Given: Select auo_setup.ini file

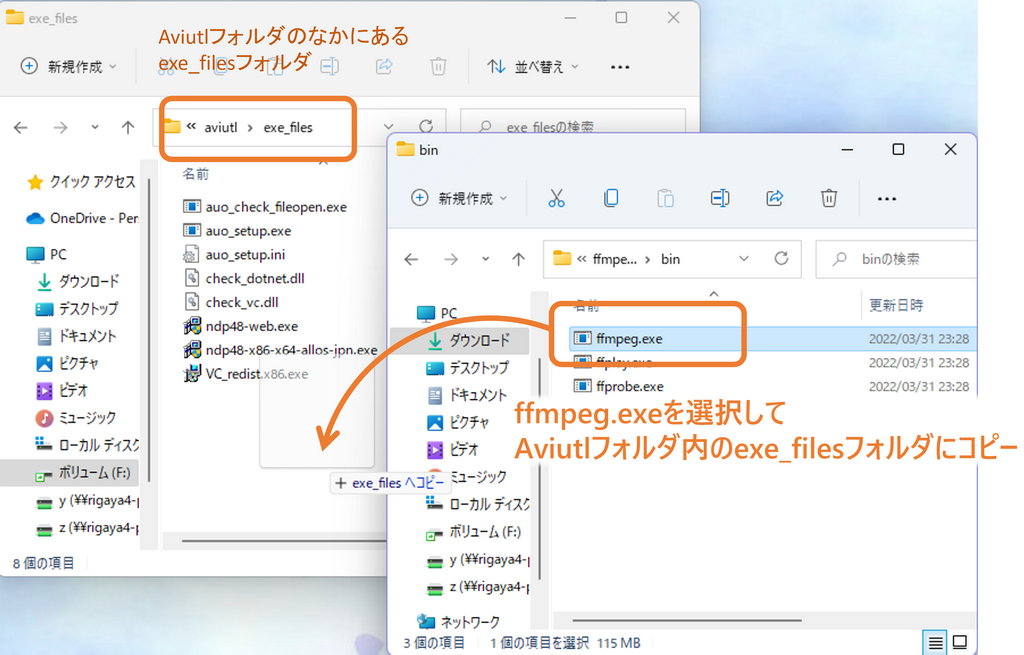Looking at the screenshot, I should (245, 255).
